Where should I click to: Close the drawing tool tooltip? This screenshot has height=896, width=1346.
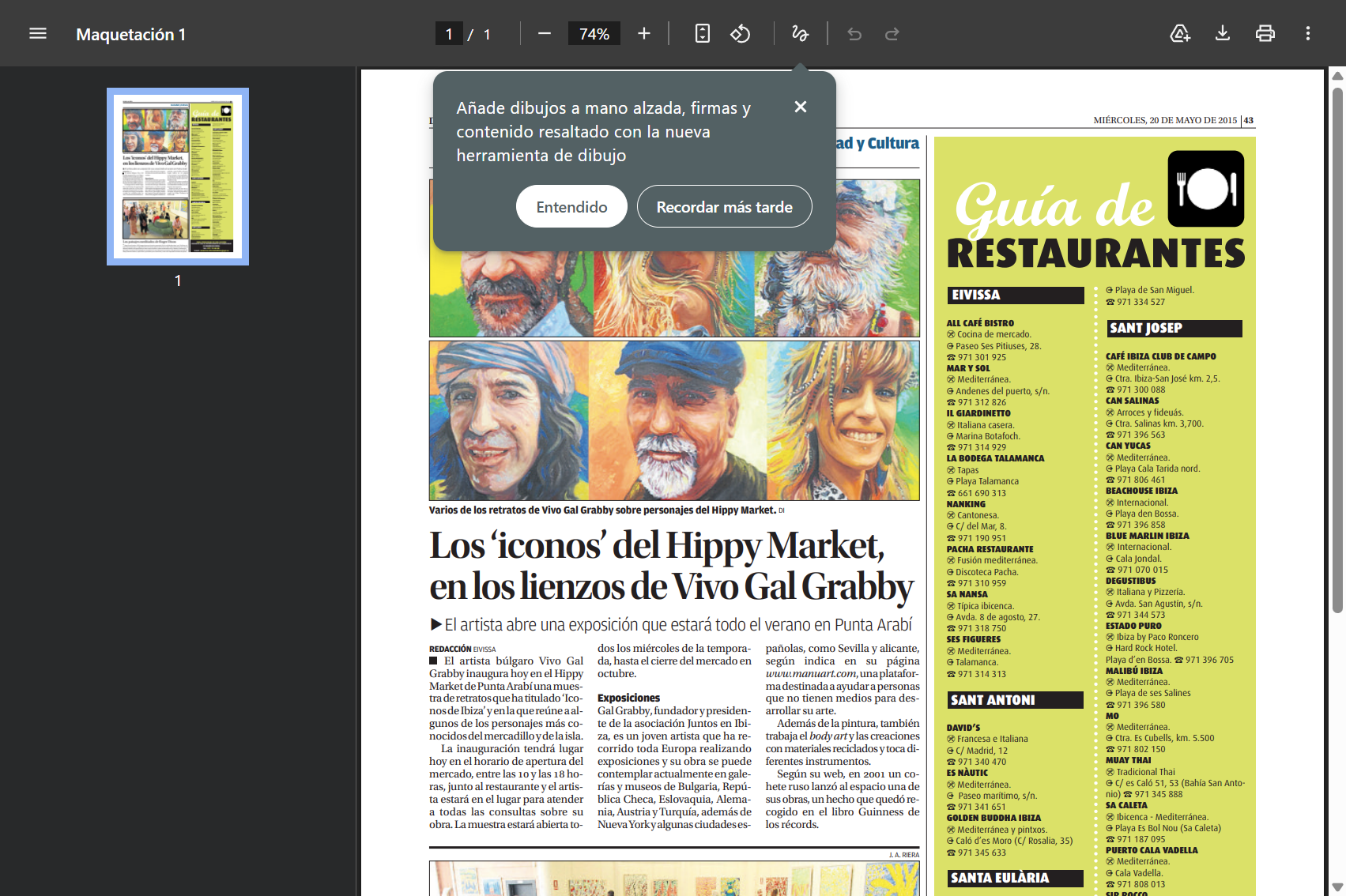pyautogui.click(x=801, y=107)
